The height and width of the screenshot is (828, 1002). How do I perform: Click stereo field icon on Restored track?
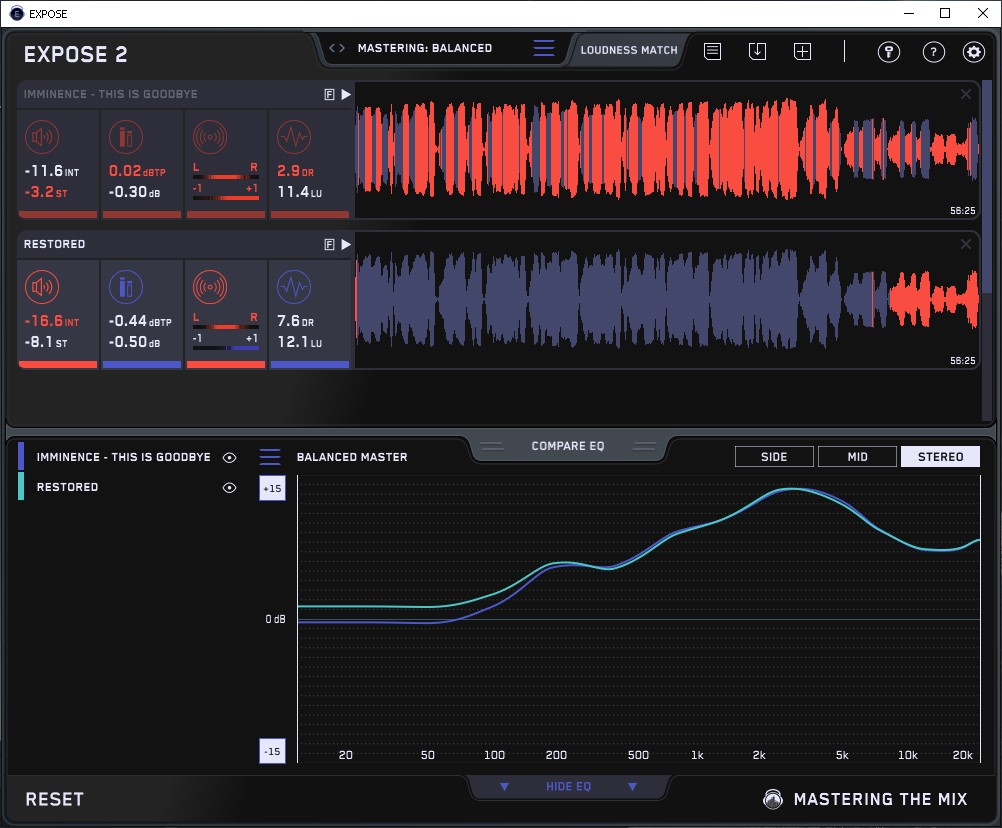coord(210,287)
